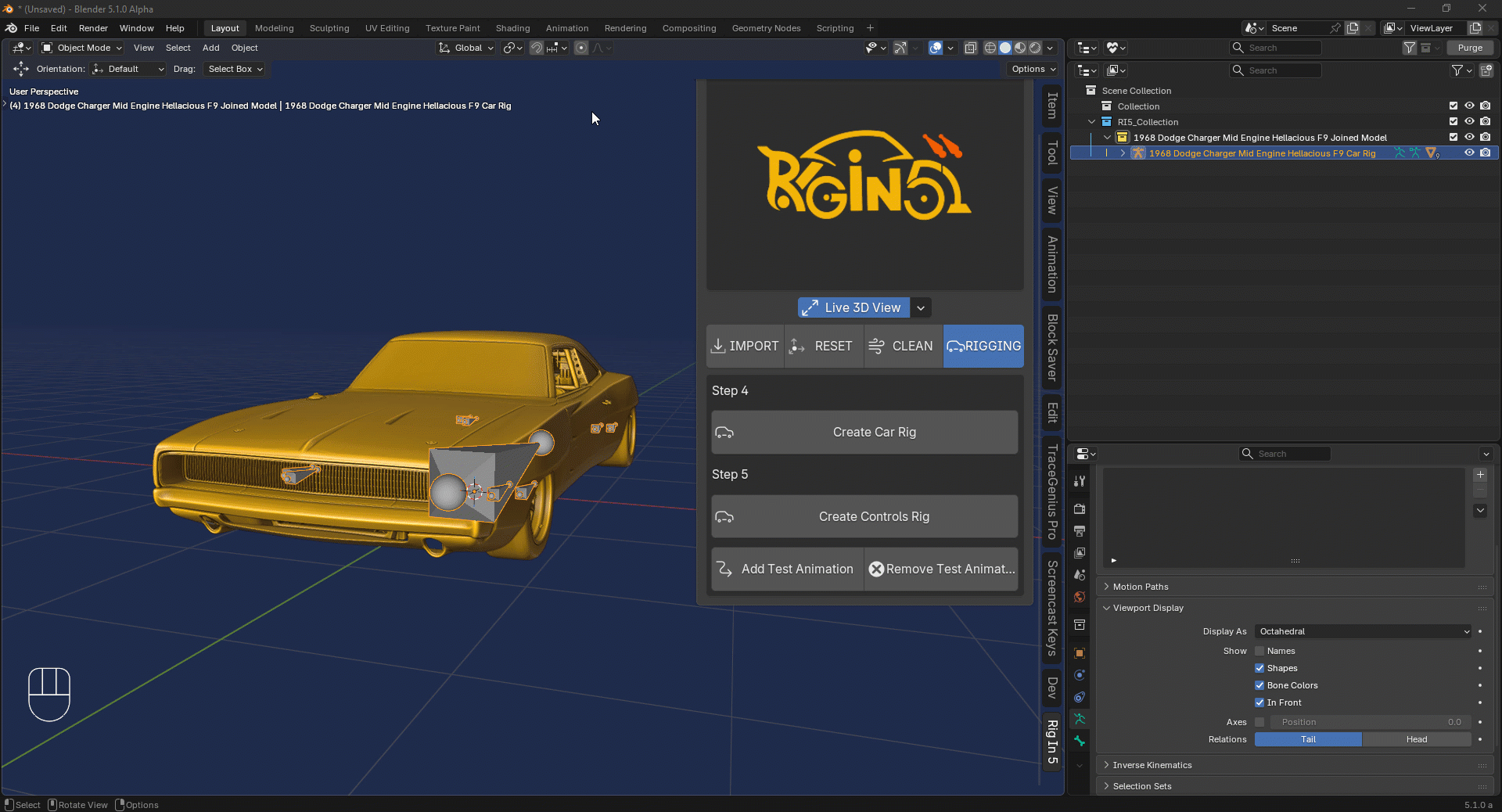Disable render camera for Joined Model collection
This screenshot has width=1502, height=812.
click(1485, 138)
